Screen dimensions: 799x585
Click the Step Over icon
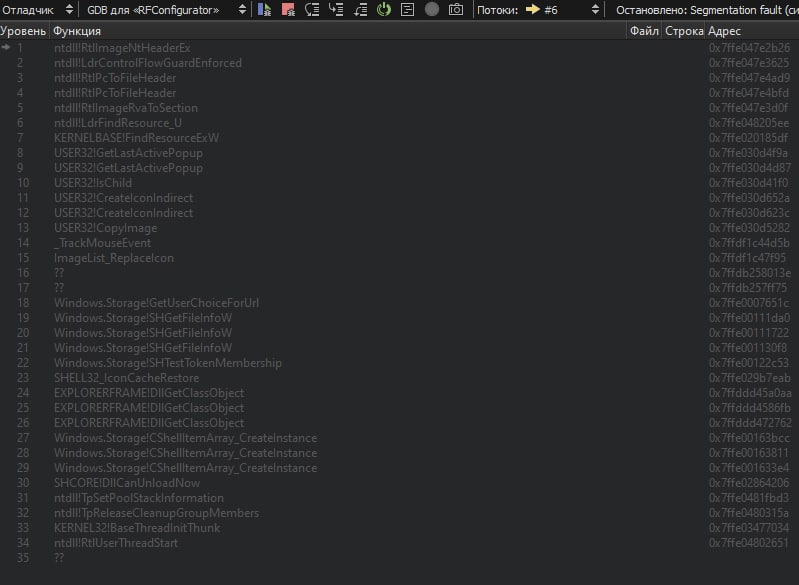312,9
